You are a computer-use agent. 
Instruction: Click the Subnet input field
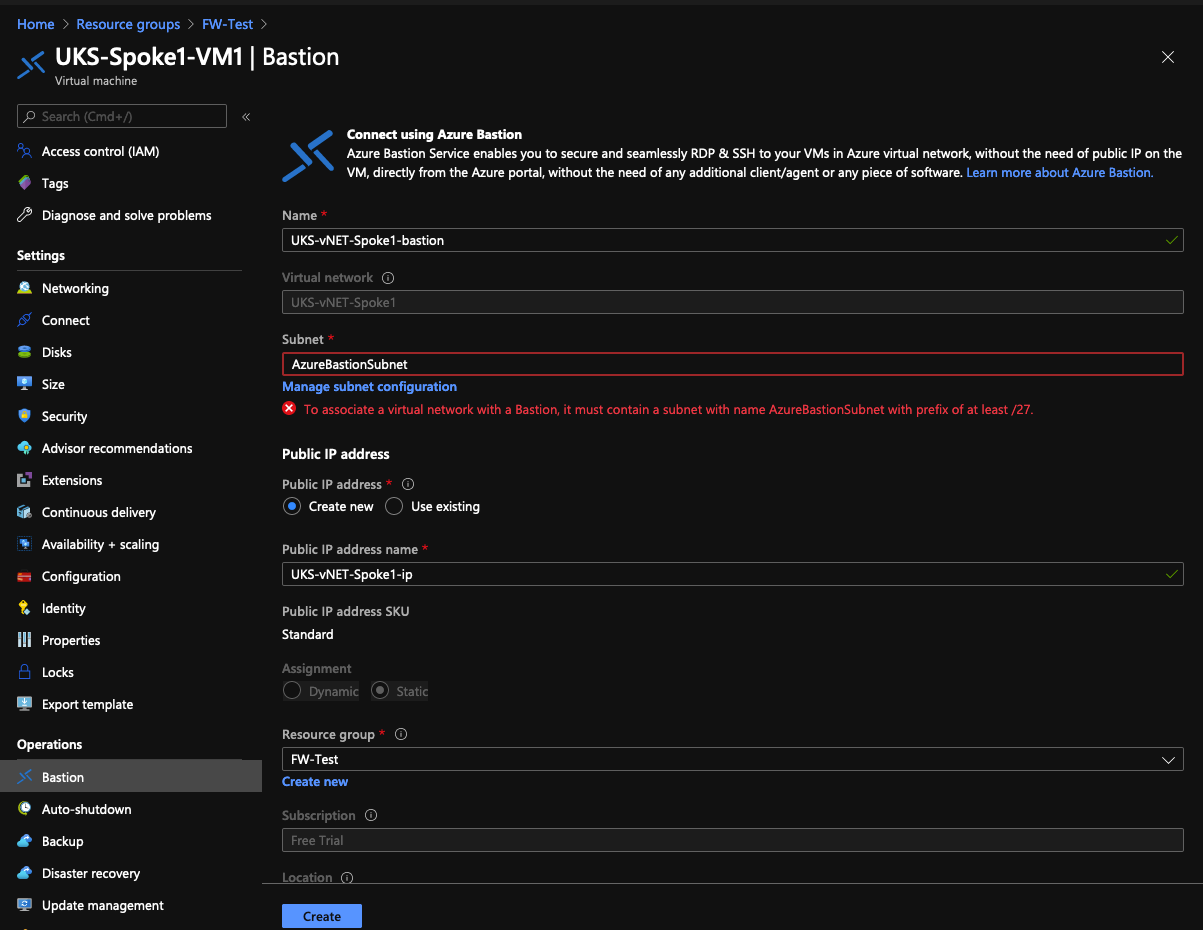tap(733, 364)
